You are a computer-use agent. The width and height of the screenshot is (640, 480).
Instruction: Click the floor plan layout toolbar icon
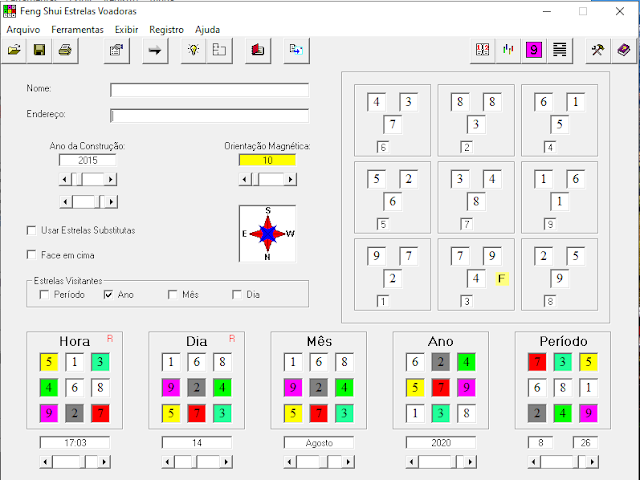(x=219, y=50)
